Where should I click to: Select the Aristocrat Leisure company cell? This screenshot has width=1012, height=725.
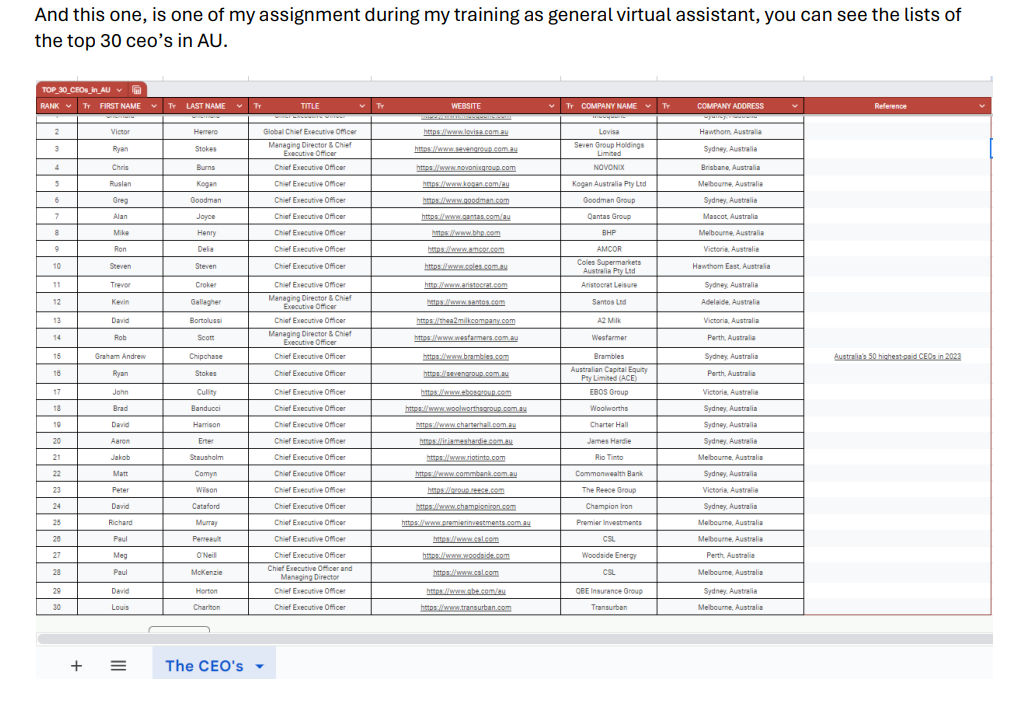609,285
